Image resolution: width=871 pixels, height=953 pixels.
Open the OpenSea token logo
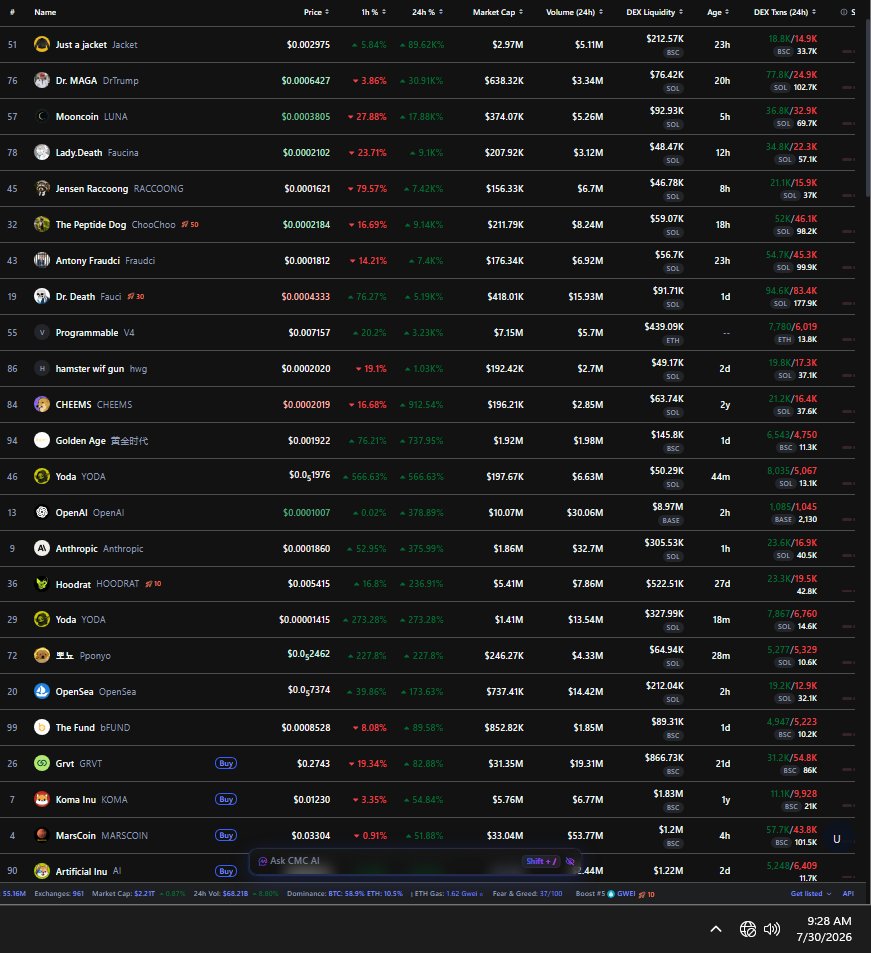(x=42, y=691)
